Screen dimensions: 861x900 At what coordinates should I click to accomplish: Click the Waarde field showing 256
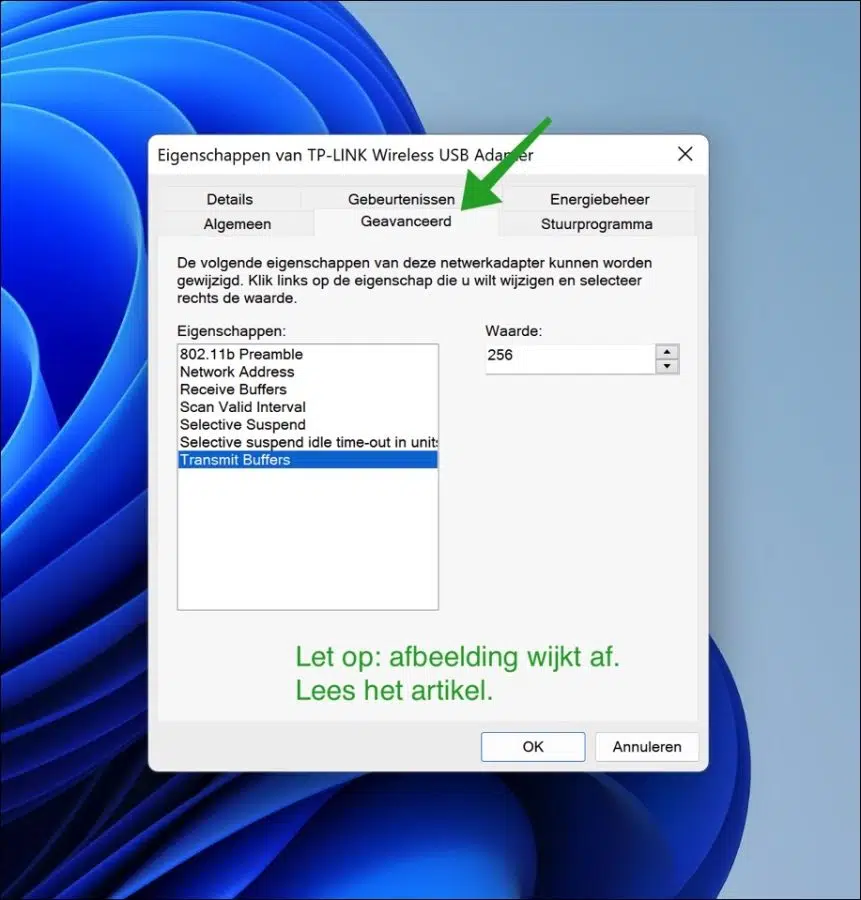click(x=570, y=359)
